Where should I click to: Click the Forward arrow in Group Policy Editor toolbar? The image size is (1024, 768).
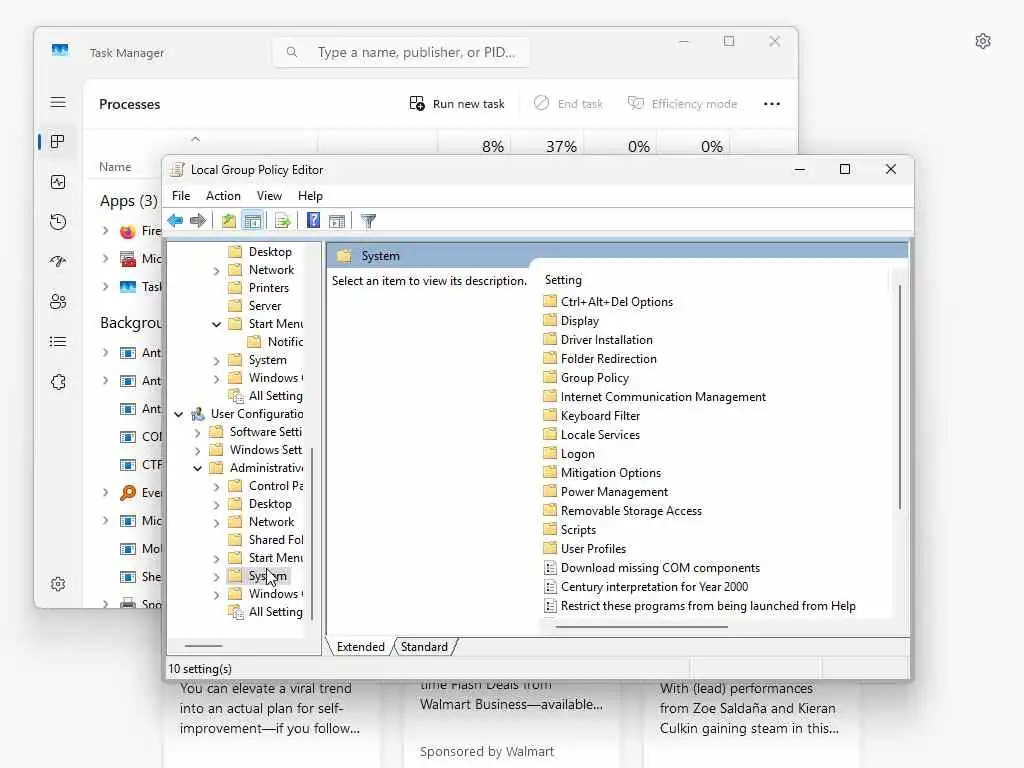[x=197, y=221]
